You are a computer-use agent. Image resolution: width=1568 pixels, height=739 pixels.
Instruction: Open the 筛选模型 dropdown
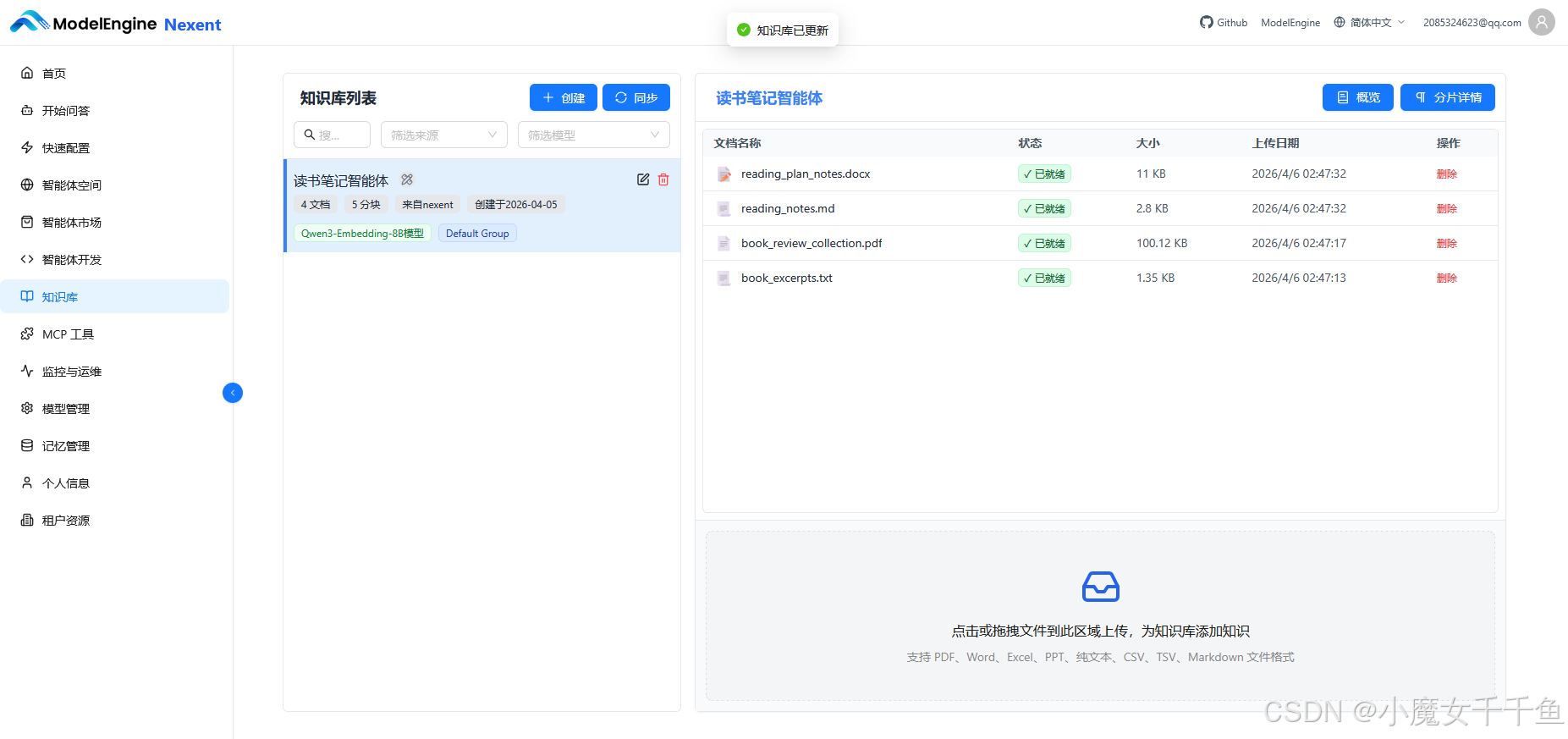tap(594, 135)
